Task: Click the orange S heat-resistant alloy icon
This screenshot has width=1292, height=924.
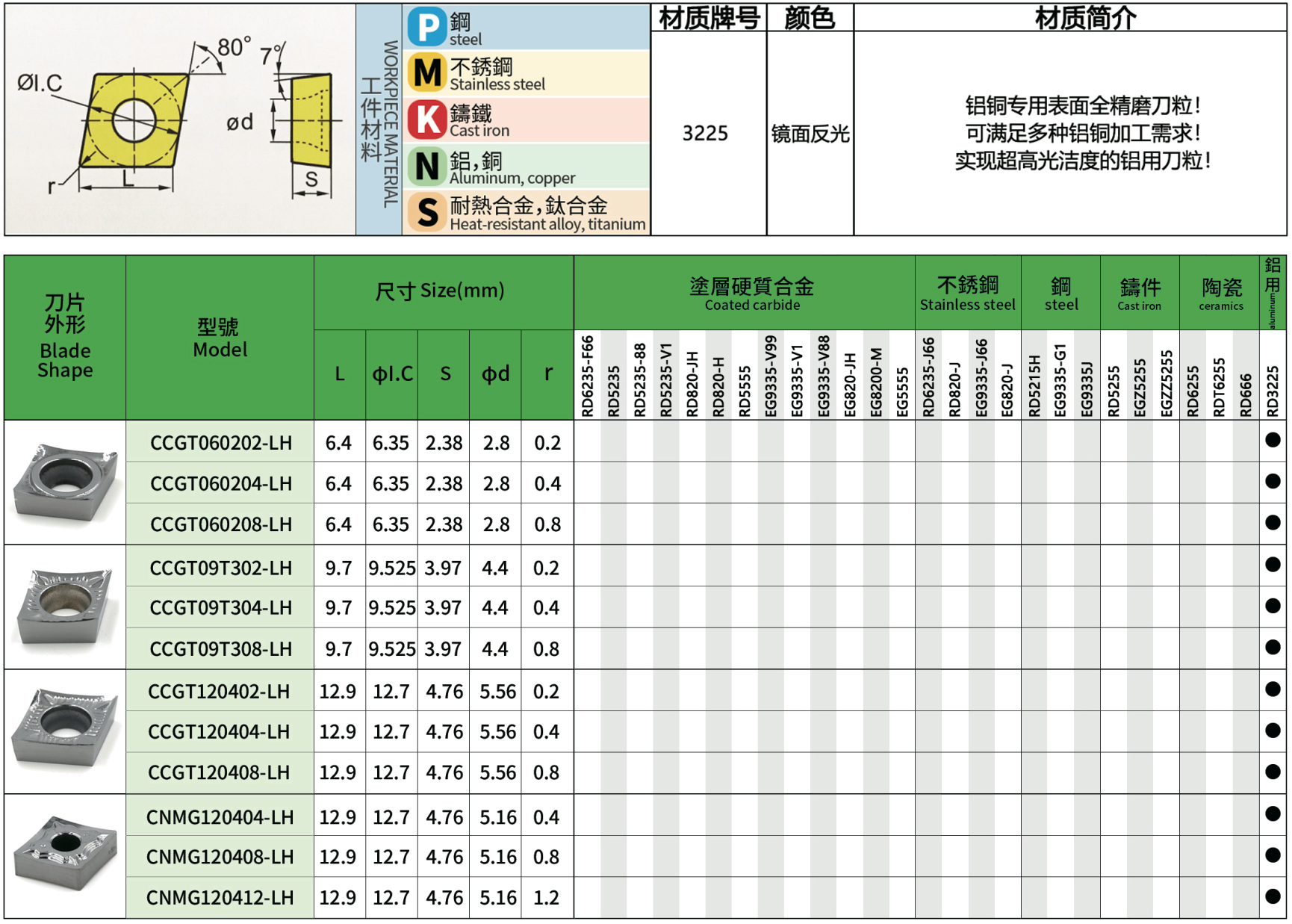Action: pos(427,212)
